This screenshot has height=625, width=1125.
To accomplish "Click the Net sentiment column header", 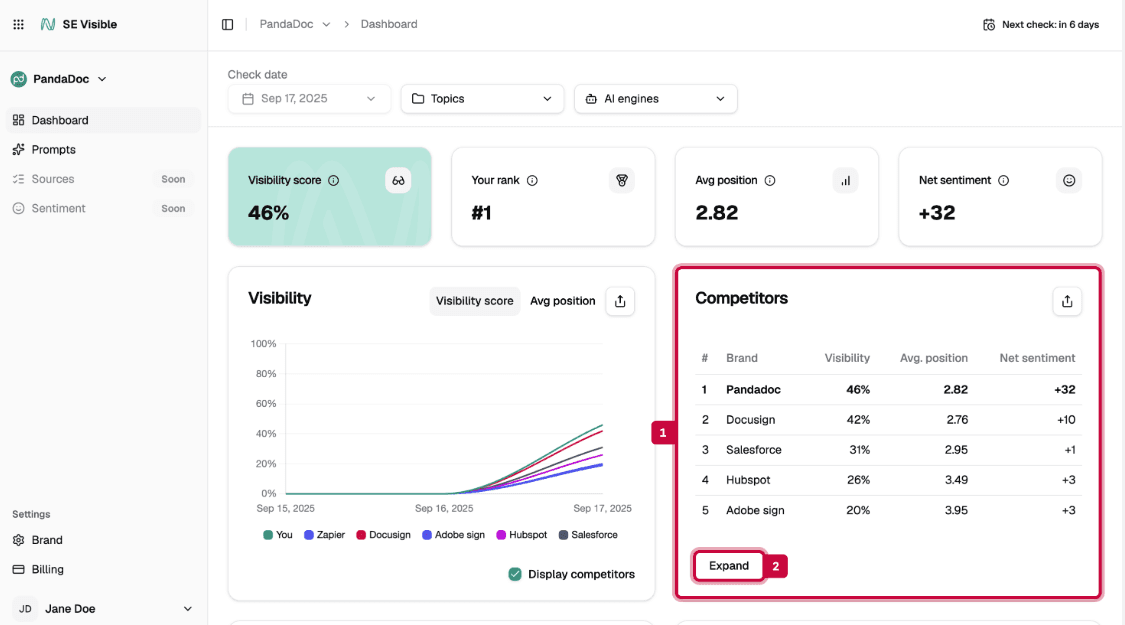I will (1037, 358).
